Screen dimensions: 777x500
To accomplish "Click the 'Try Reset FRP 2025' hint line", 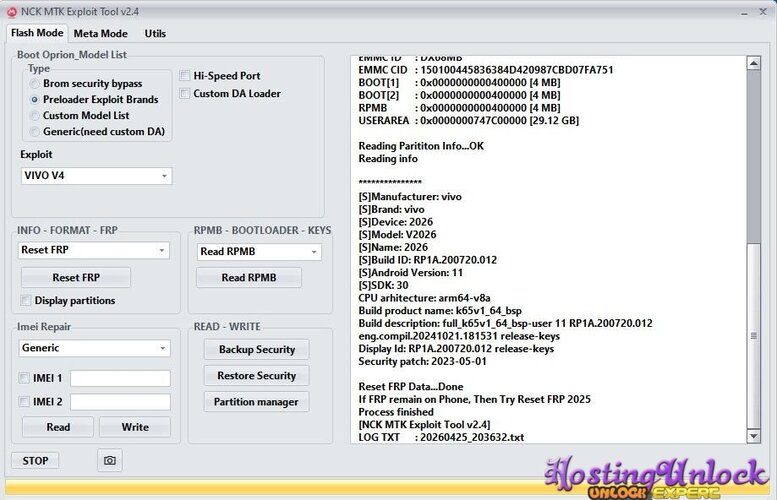I will [474, 399].
